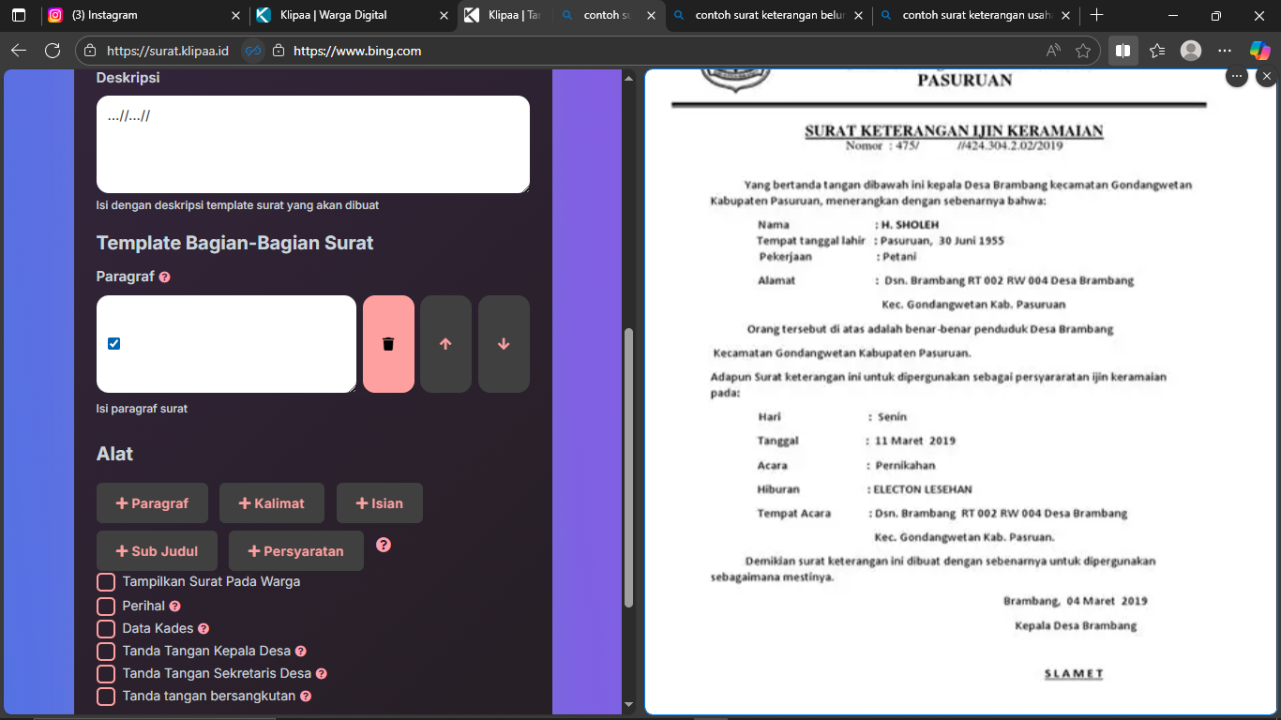Enable Tampilkan Surat Pada Warga checkbox

click(106, 582)
